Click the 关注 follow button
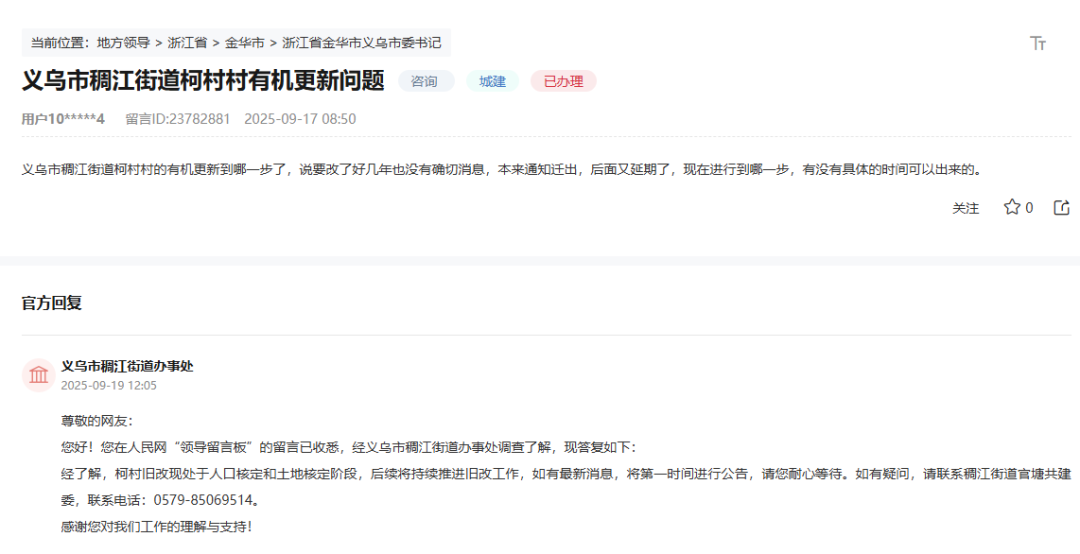 (x=965, y=208)
